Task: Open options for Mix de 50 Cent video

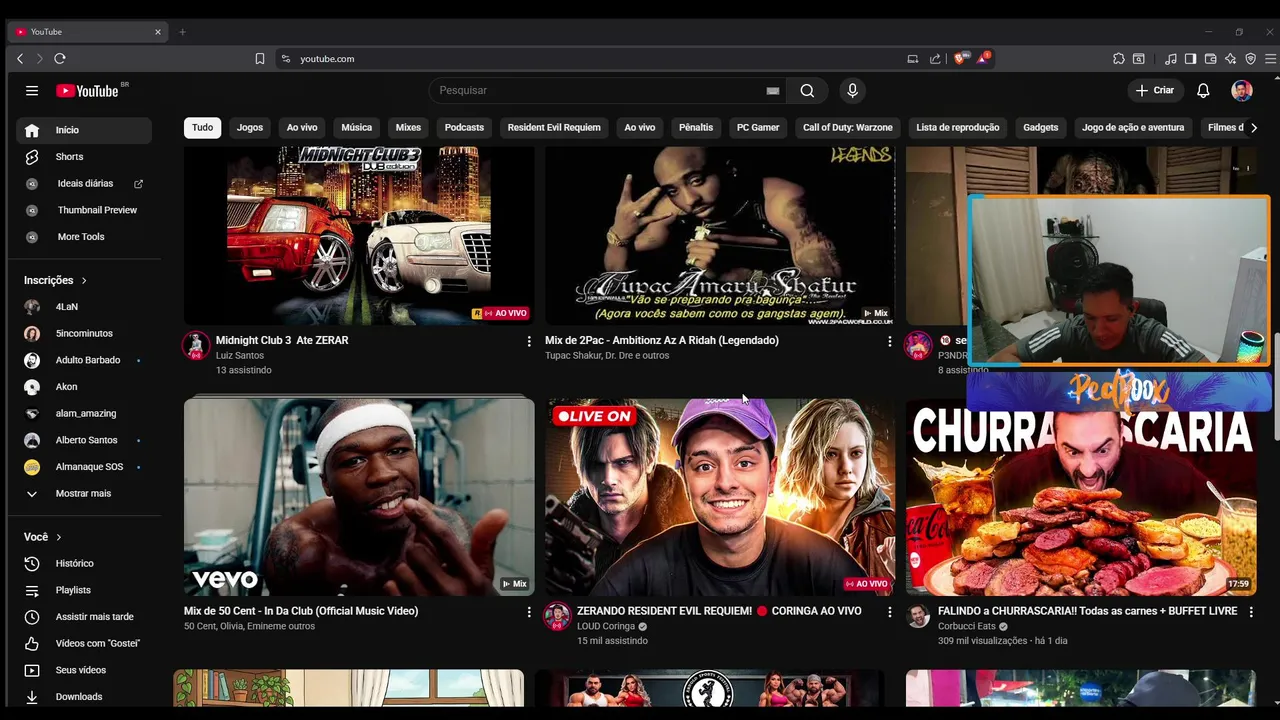Action: 529,612
